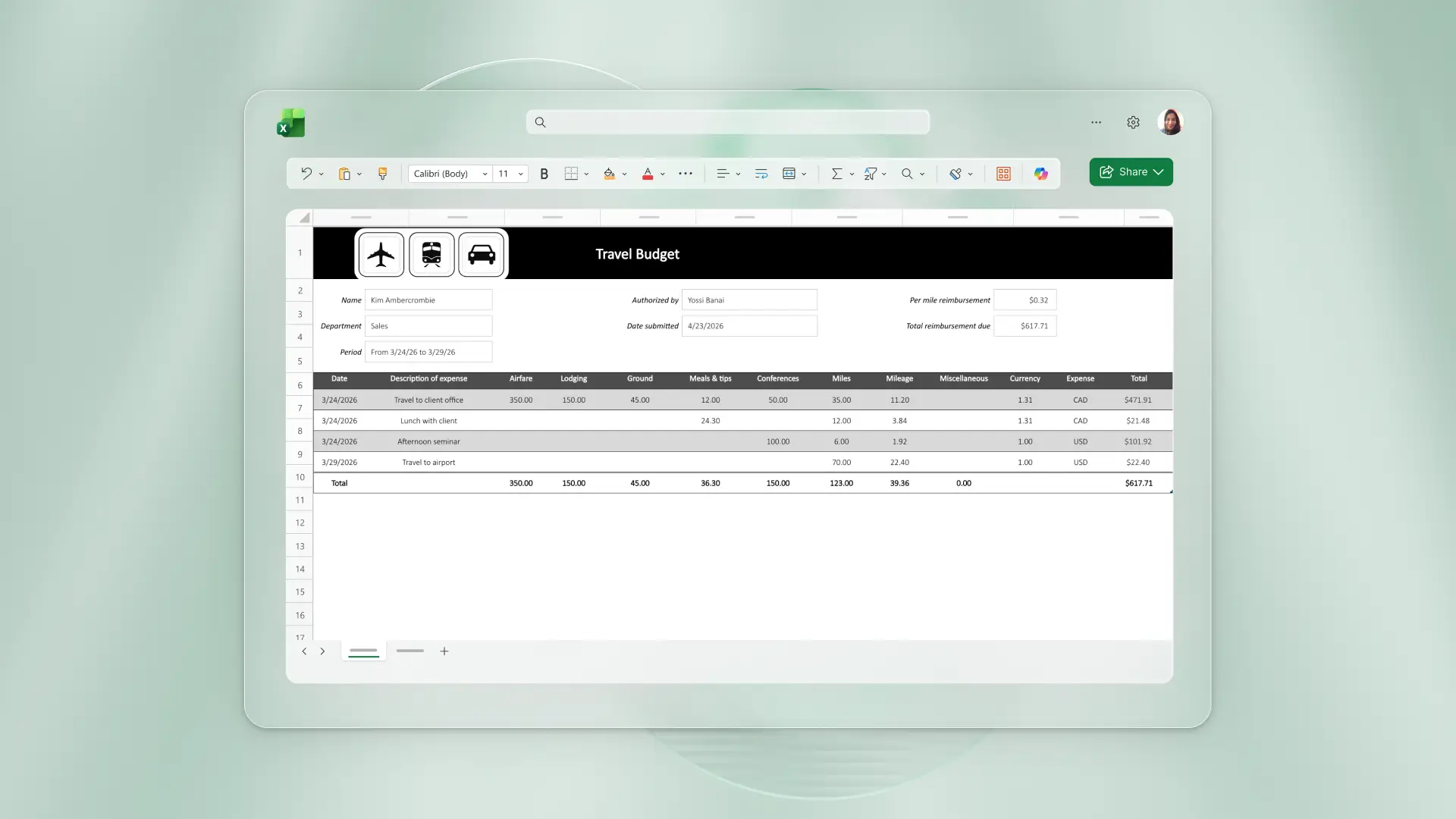Open the font name dropdown

(x=485, y=174)
